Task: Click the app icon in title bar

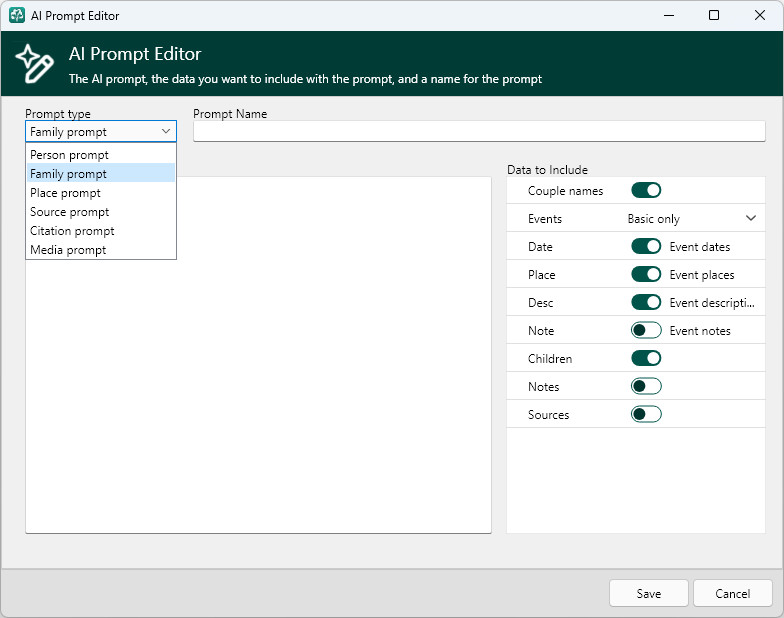Action: click(16, 16)
